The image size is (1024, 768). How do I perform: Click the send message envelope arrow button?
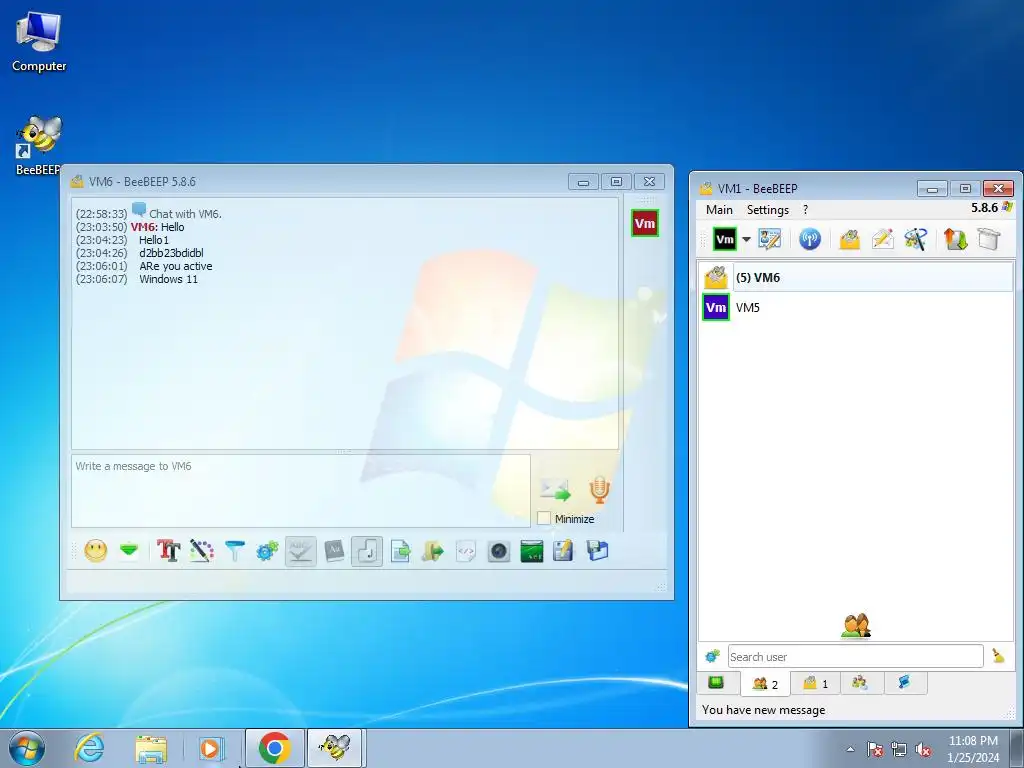555,489
